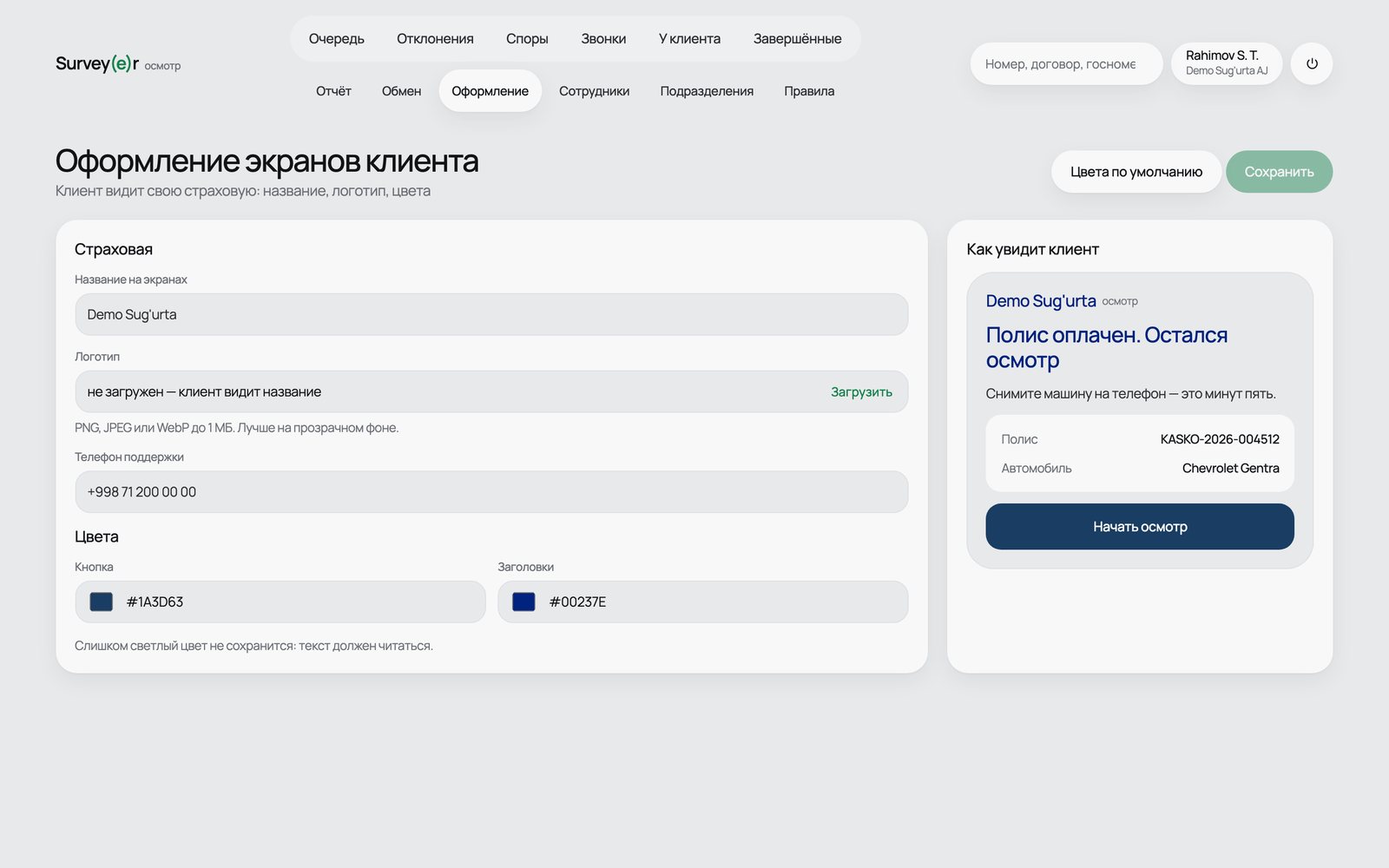The width and height of the screenshot is (1389, 868).
Task: Switch to the Отклонения tab
Action: click(435, 39)
